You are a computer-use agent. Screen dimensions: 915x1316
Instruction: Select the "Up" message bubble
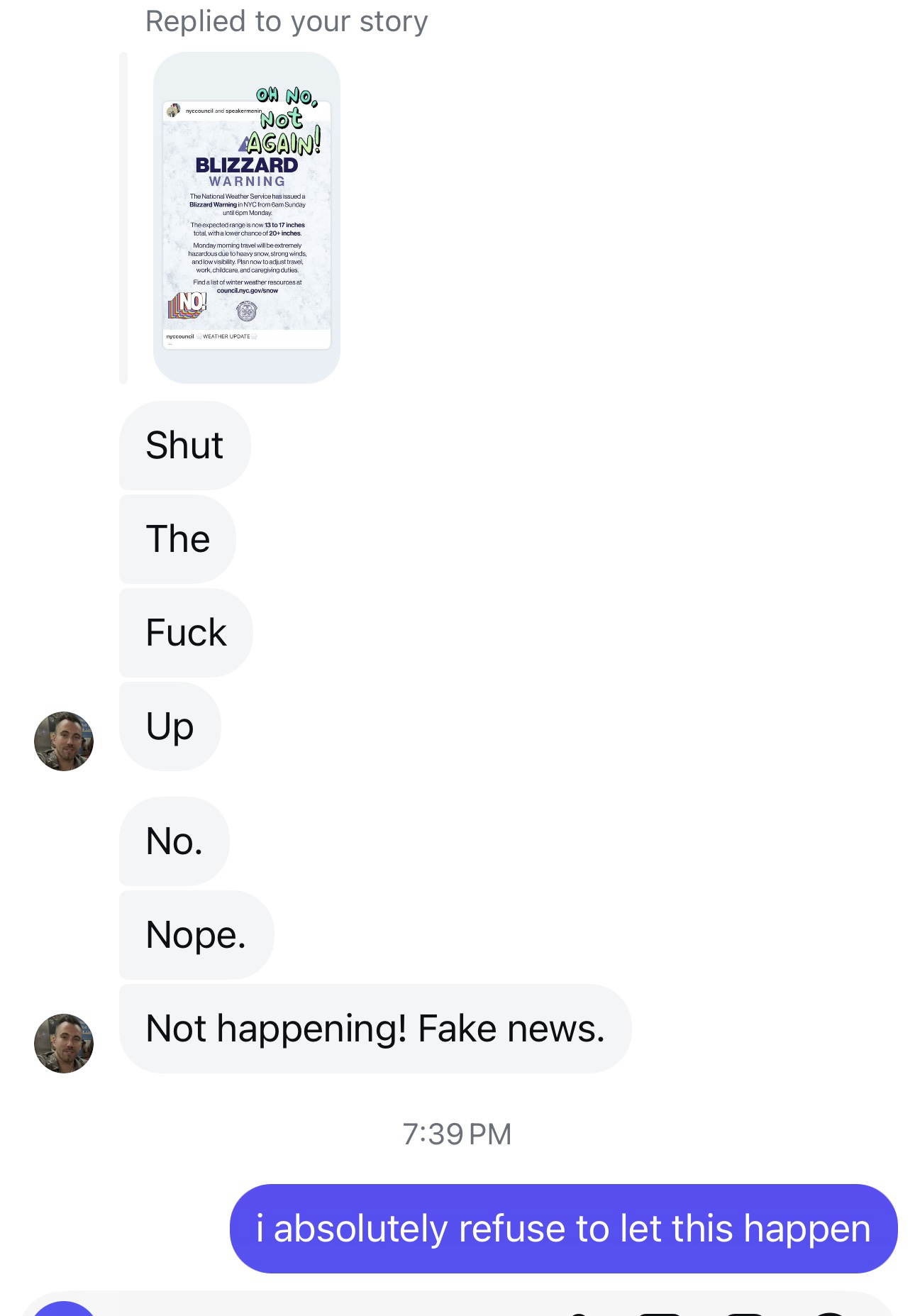pos(170,726)
